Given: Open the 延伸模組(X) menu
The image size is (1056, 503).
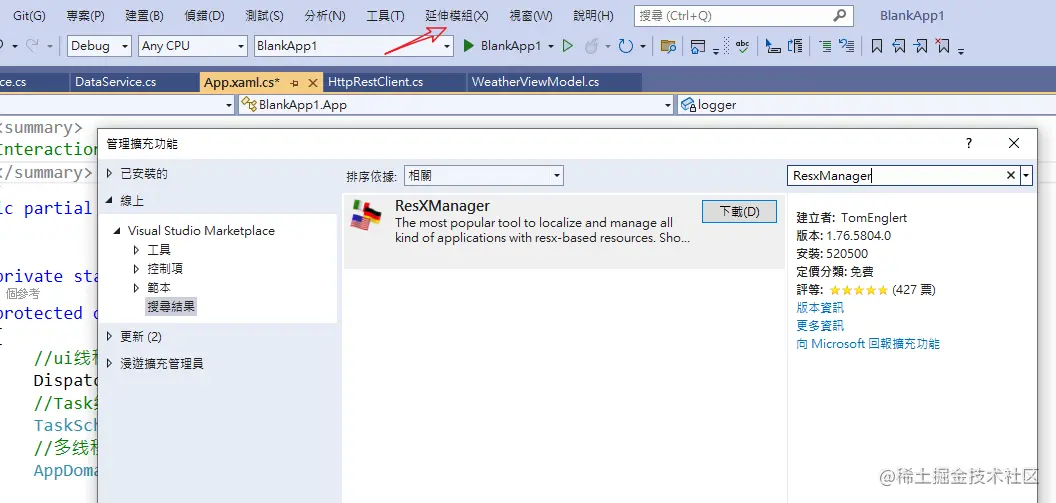Looking at the screenshot, I should [x=457, y=15].
